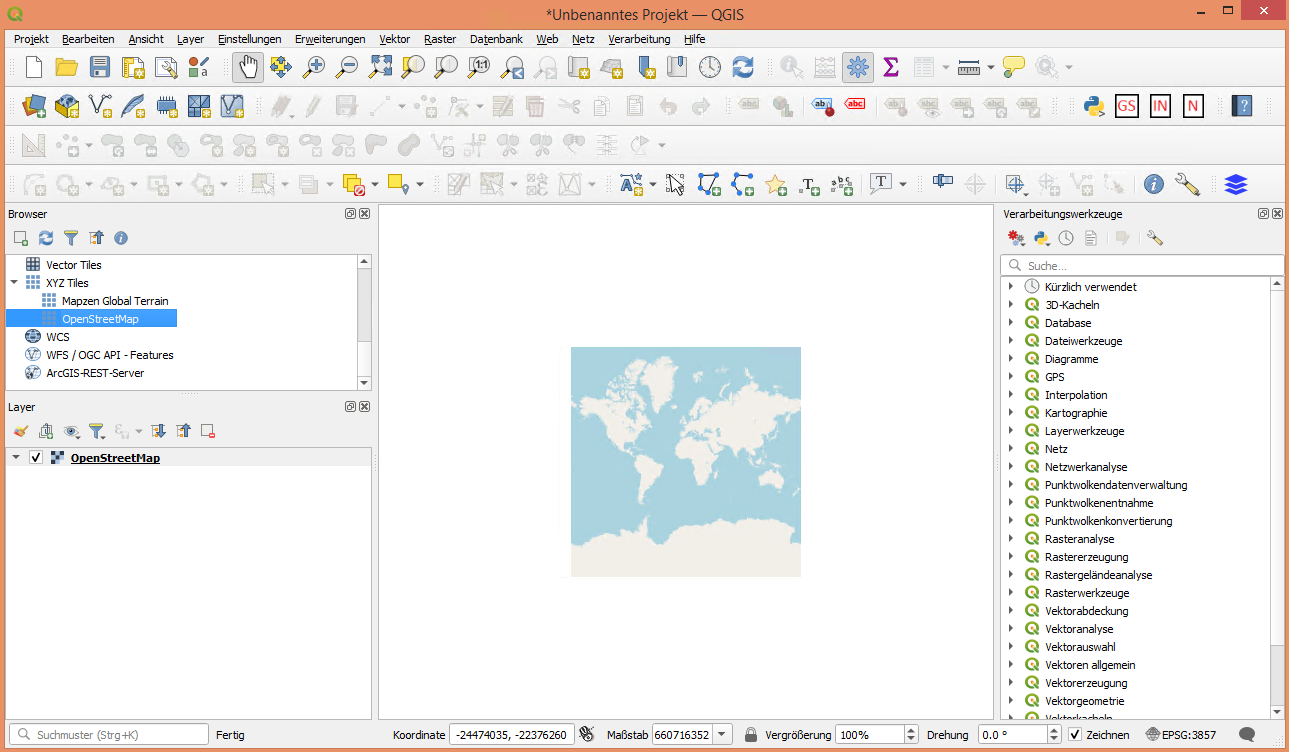
Task: Open processing history clock icon
Action: 1066,238
